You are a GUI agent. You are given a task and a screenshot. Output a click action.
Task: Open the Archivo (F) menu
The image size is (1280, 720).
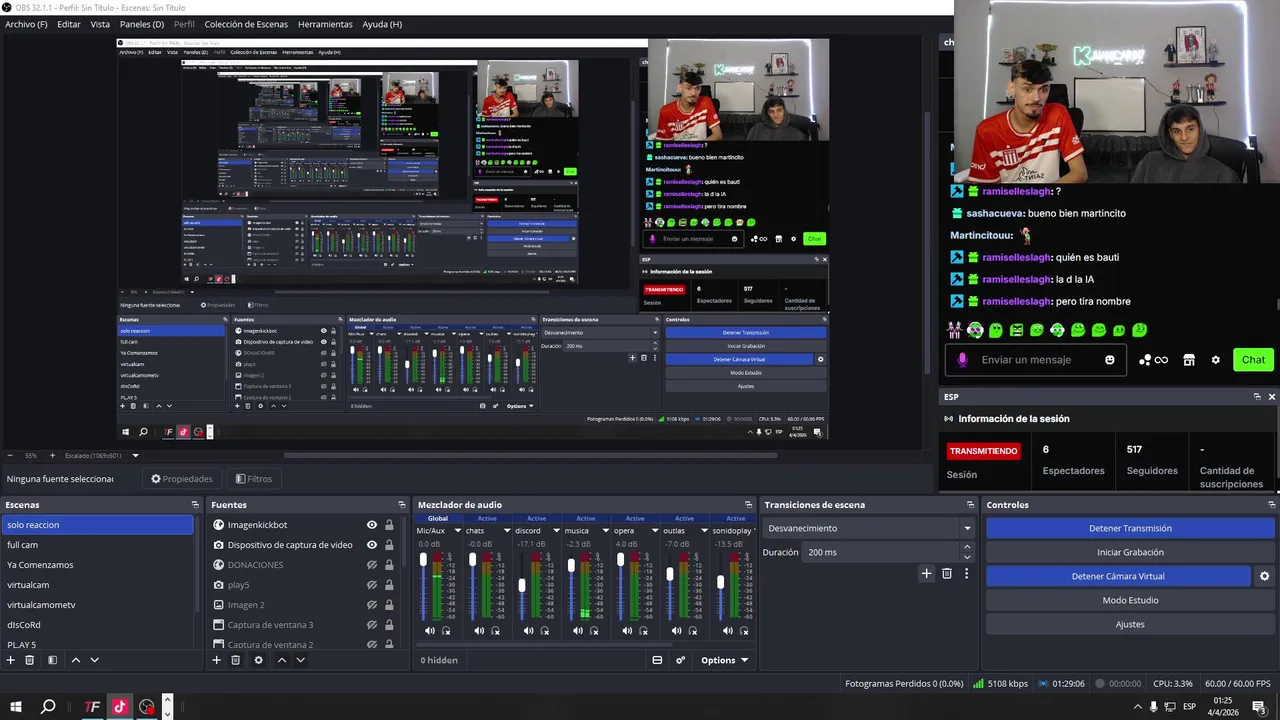[x=26, y=24]
